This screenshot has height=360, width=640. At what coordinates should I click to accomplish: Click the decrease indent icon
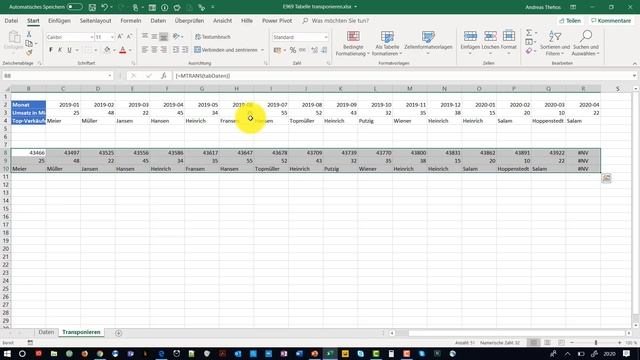[176, 50]
